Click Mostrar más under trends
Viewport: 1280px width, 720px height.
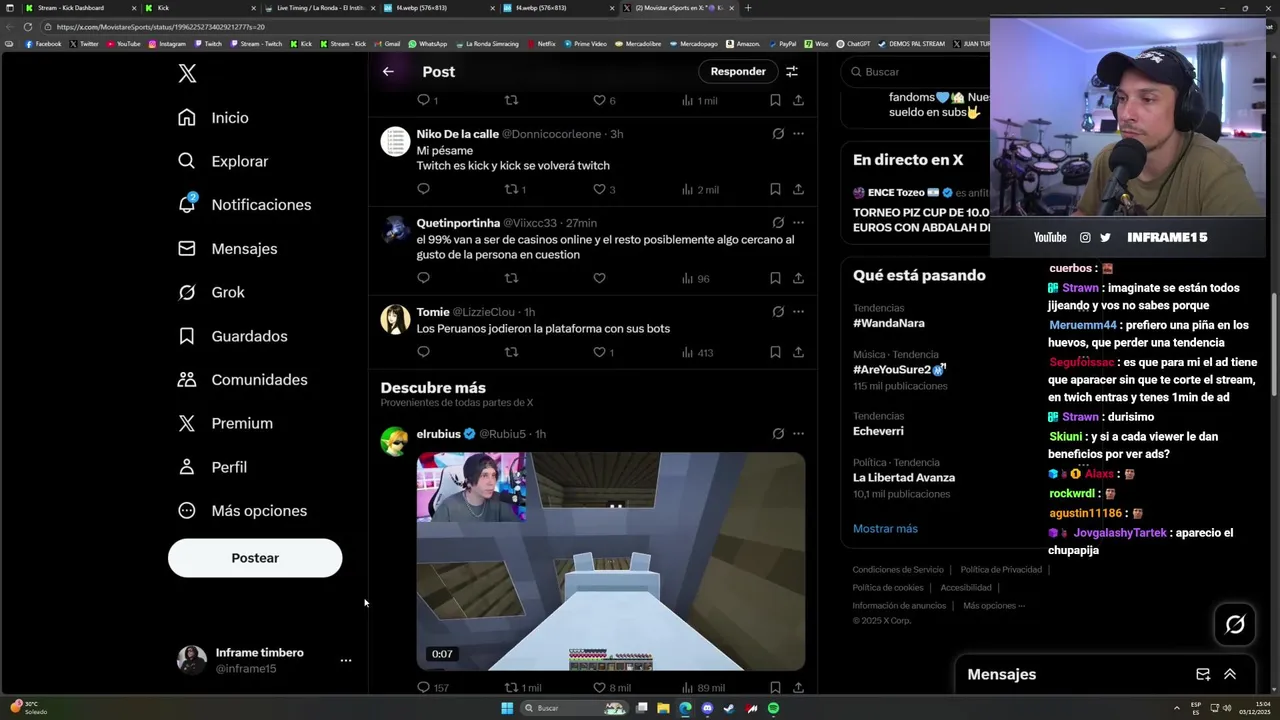(x=885, y=528)
